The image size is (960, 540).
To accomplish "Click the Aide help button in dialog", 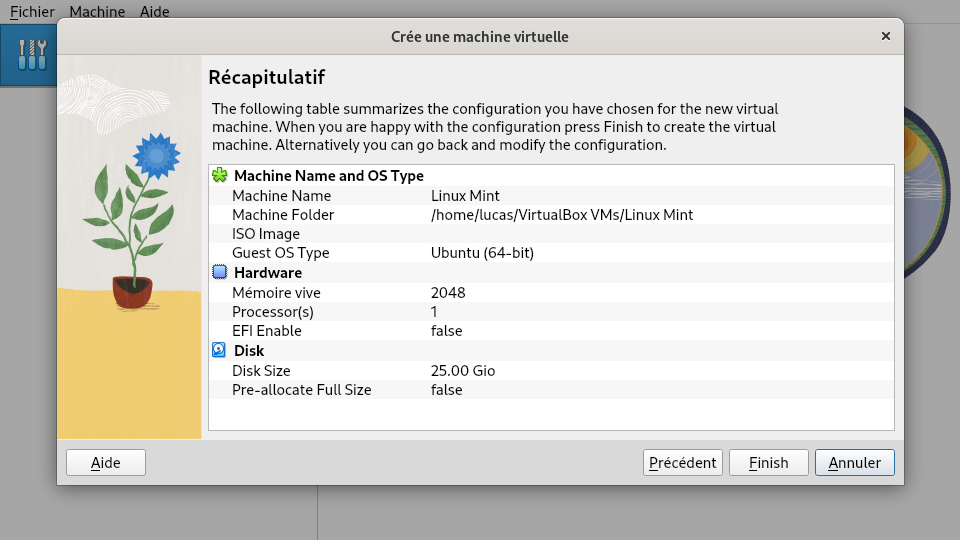I will 106,463.
